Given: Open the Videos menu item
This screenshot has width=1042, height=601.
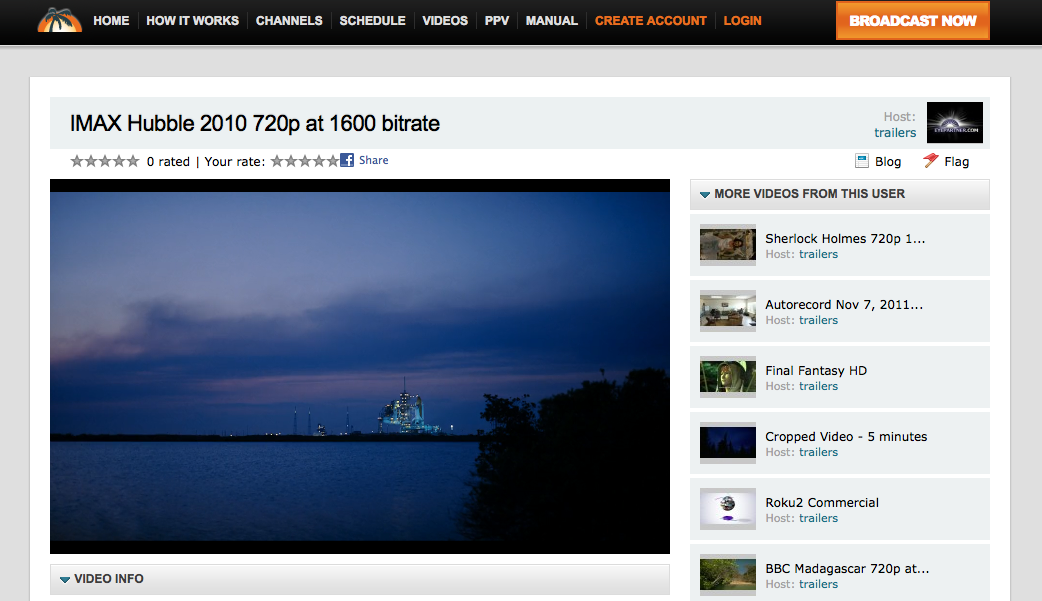Looking at the screenshot, I should pos(445,21).
